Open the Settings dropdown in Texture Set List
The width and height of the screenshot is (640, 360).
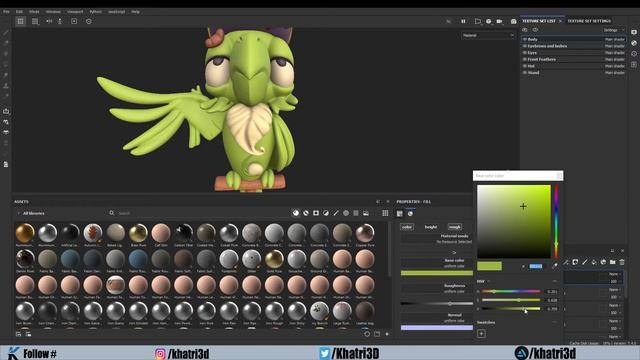point(613,30)
